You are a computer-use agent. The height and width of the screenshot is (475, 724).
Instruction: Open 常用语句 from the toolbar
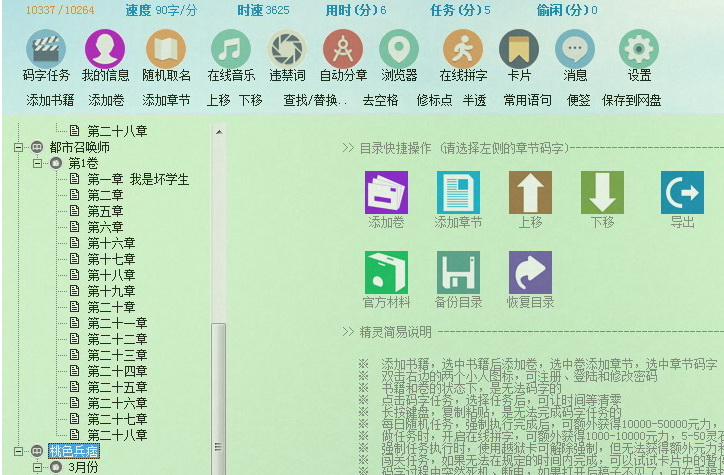[527, 100]
